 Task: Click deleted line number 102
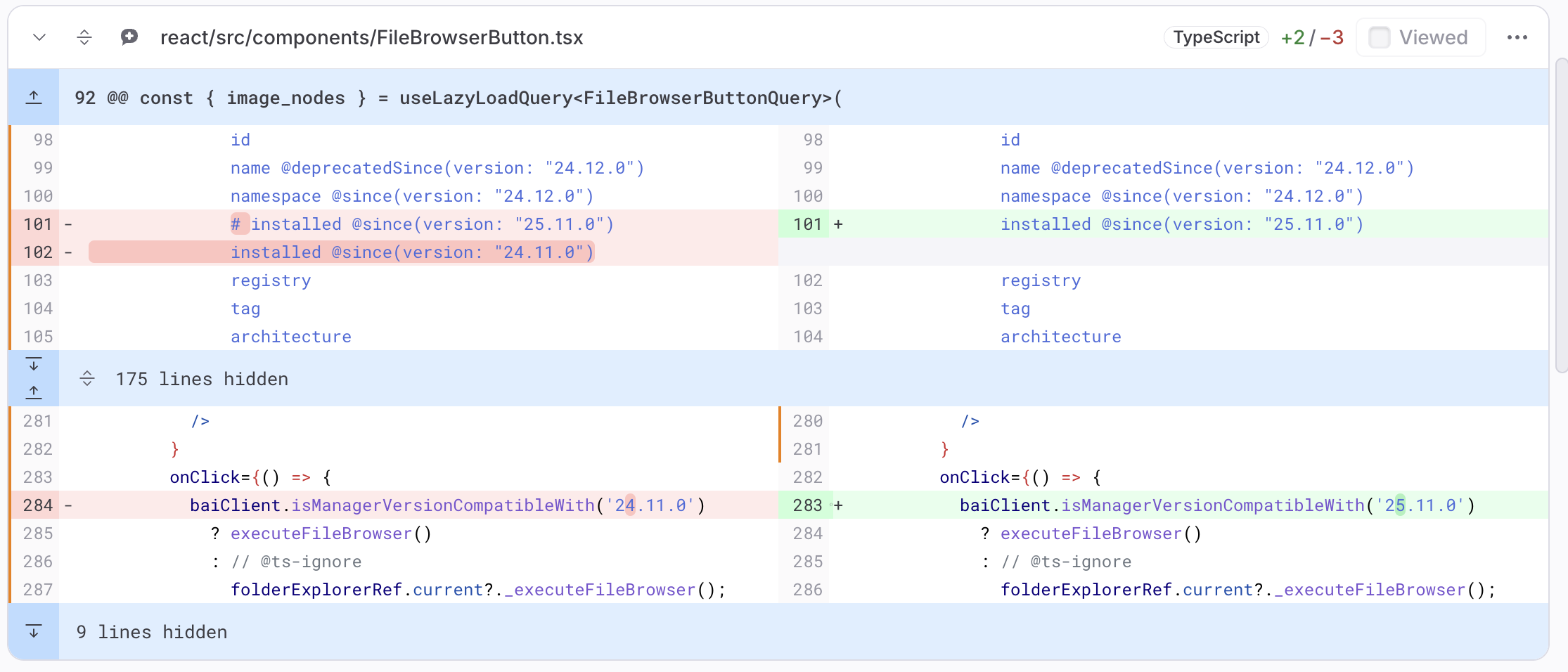[38, 252]
